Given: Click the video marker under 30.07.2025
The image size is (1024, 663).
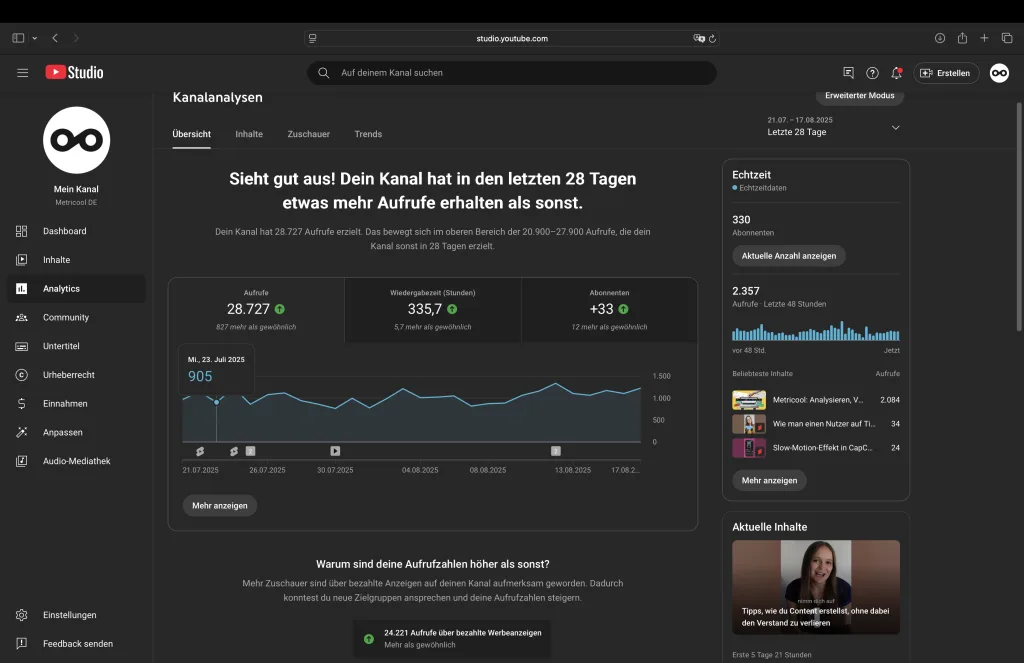Looking at the screenshot, I should (335, 451).
